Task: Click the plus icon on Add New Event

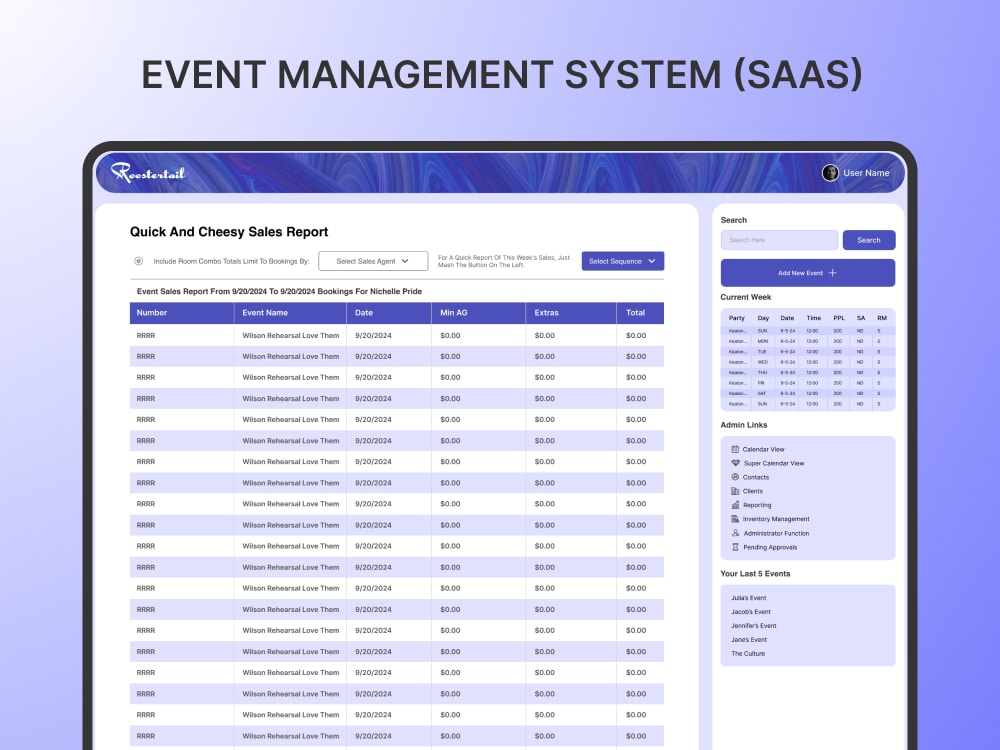Action: click(832, 273)
